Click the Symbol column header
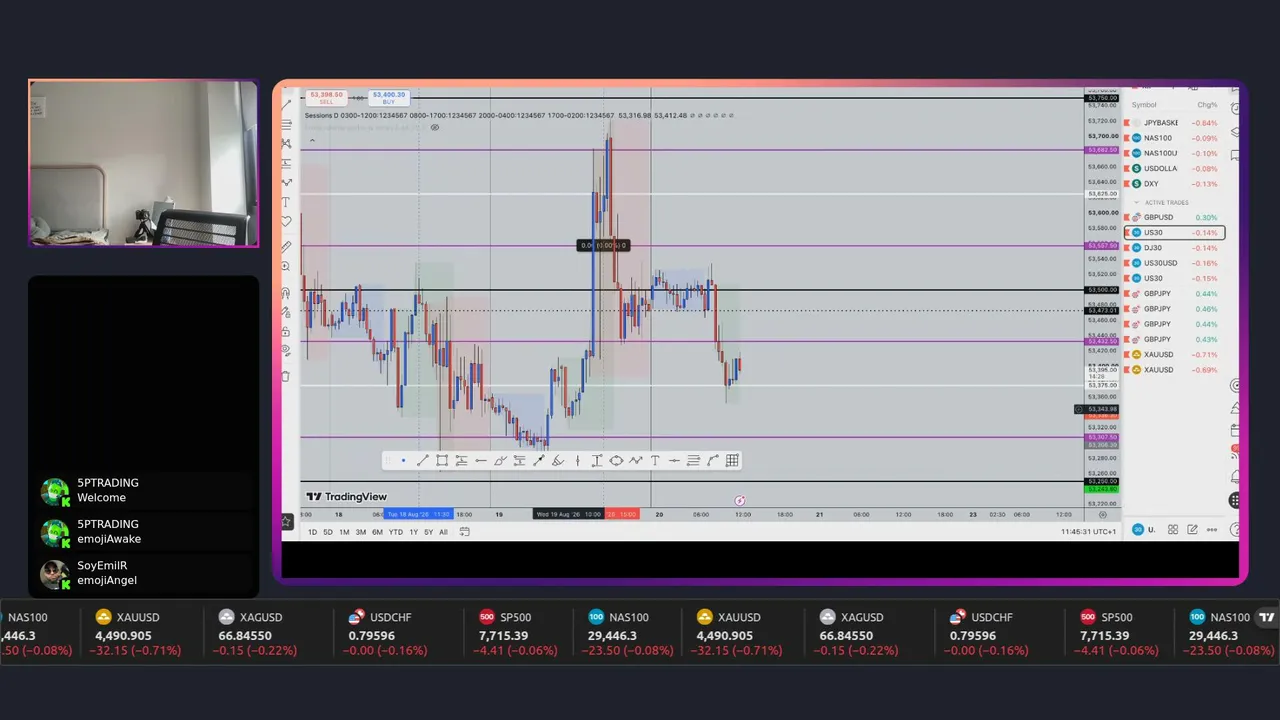This screenshot has width=1280, height=720. coord(1144,105)
